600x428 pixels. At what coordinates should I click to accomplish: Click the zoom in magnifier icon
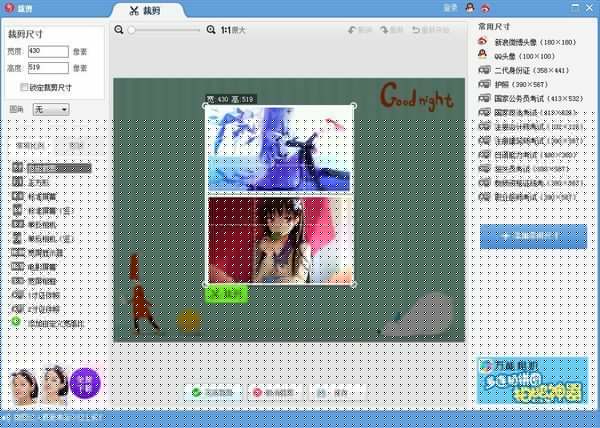(x=211, y=30)
